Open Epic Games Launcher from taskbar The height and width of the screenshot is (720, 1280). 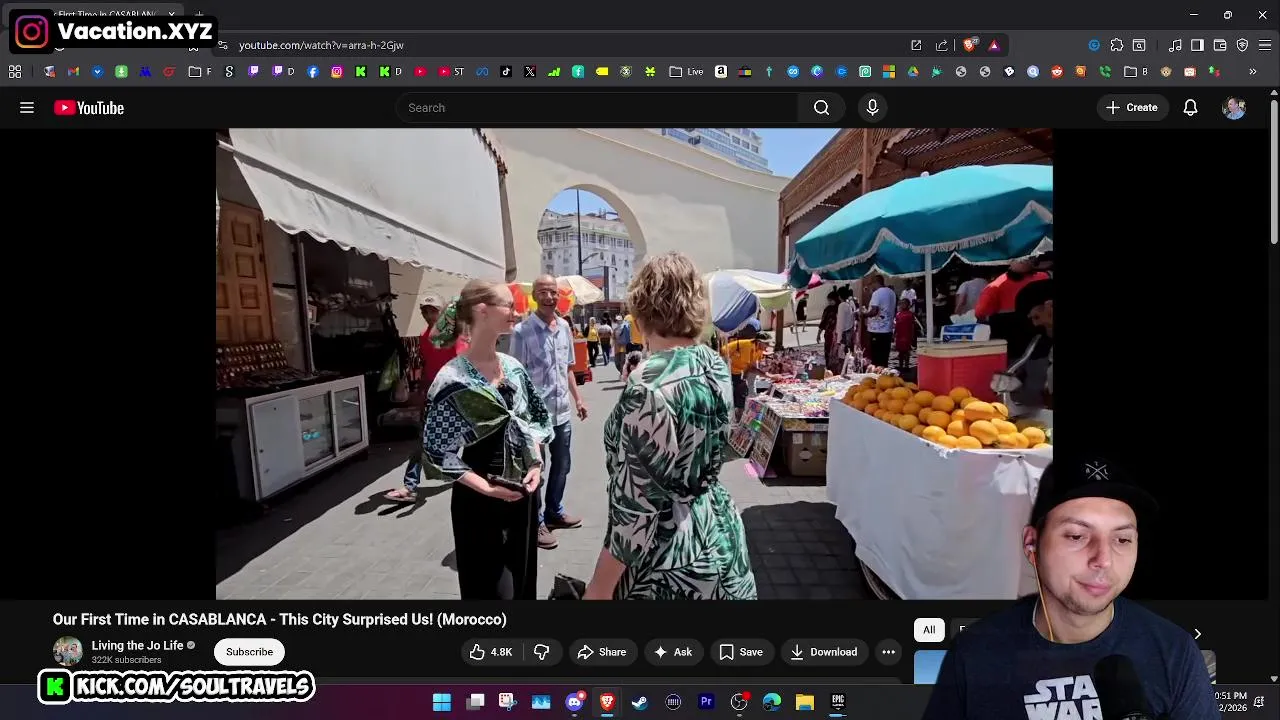tap(838, 702)
